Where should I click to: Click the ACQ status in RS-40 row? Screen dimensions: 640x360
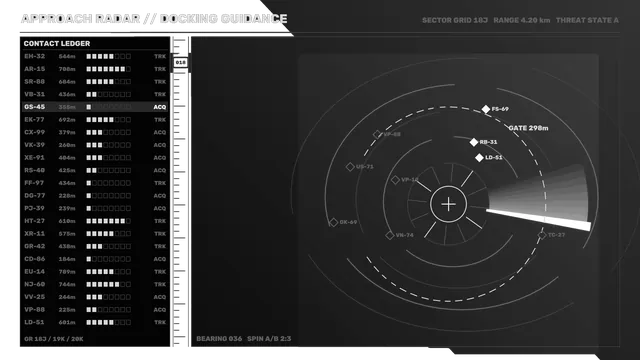pyautogui.click(x=160, y=171)
